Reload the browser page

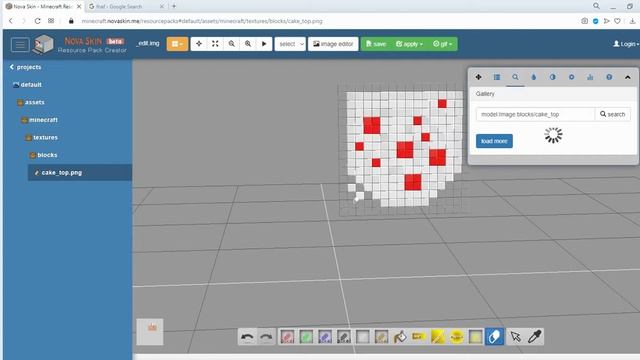click(37, 21)
